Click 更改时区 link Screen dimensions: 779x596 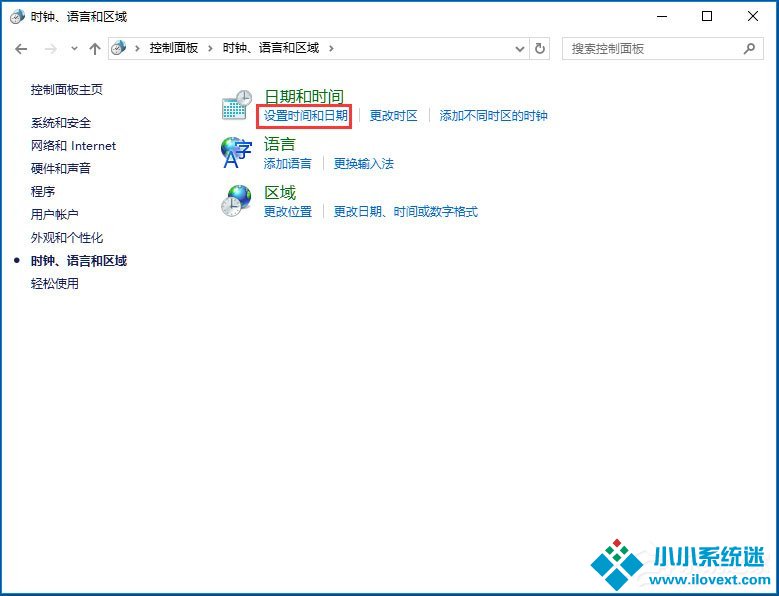pyautogui.click(x=393, y=116)
